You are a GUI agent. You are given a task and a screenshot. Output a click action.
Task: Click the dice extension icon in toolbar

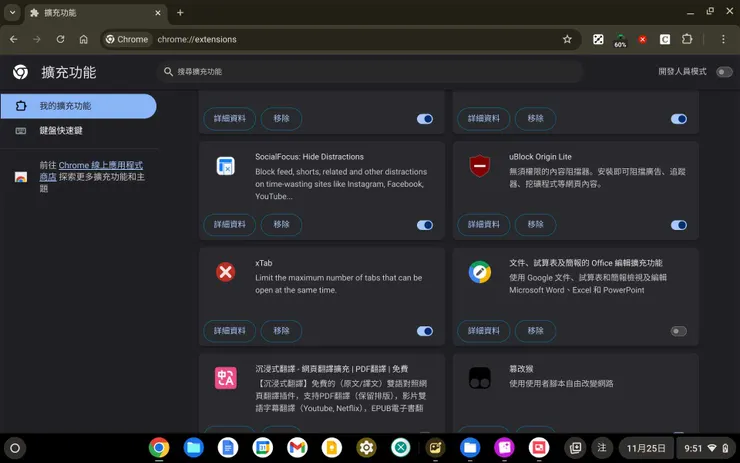[598, 39]
